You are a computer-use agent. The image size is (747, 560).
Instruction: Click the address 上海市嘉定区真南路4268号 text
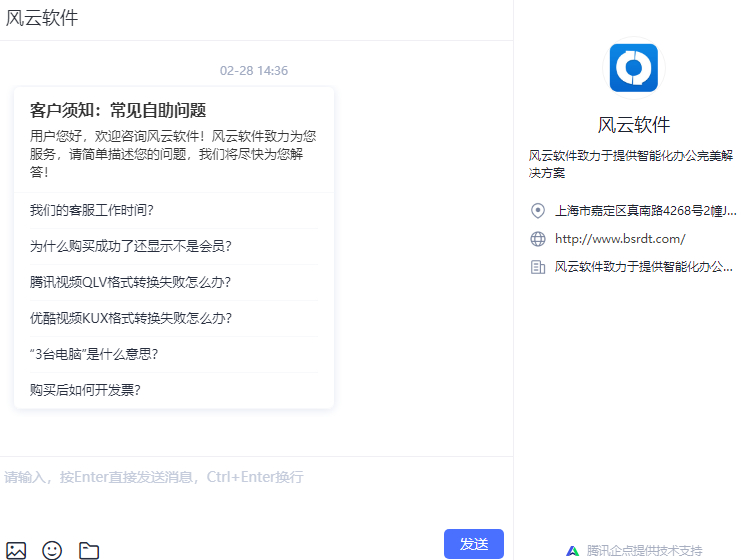(645, 211)
